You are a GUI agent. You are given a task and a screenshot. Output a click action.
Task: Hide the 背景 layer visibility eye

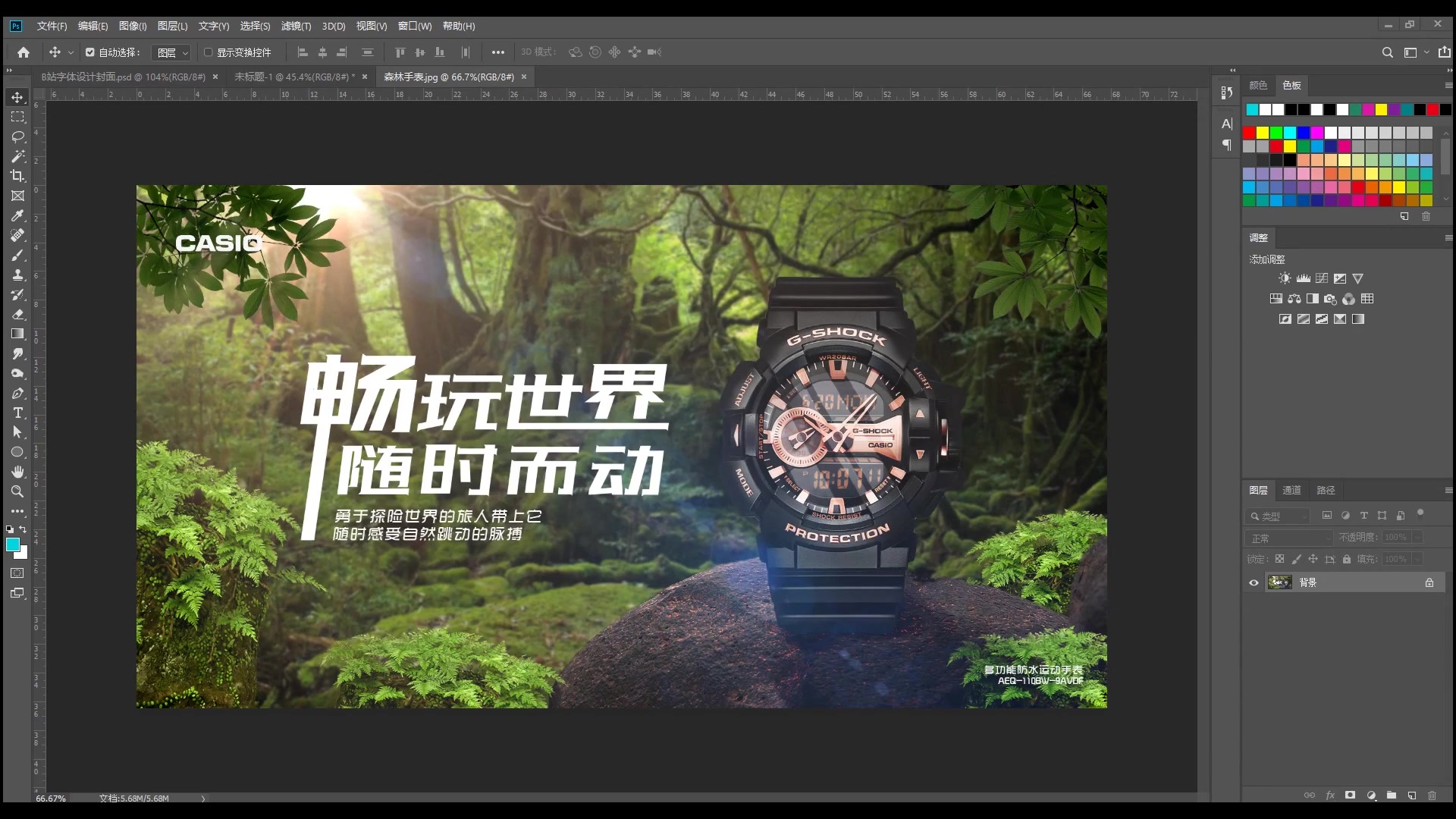1253,582
